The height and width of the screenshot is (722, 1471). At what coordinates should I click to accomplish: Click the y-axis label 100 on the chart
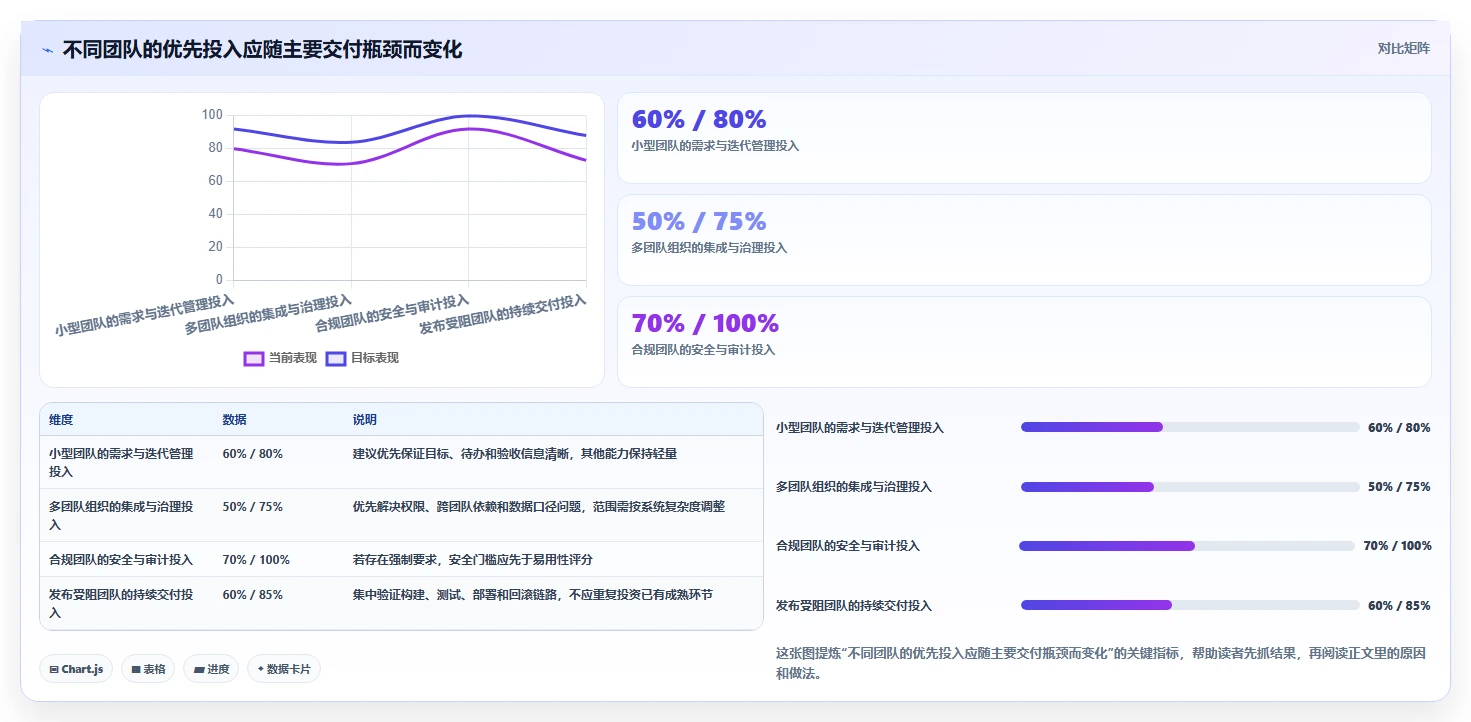pos(212,115)
